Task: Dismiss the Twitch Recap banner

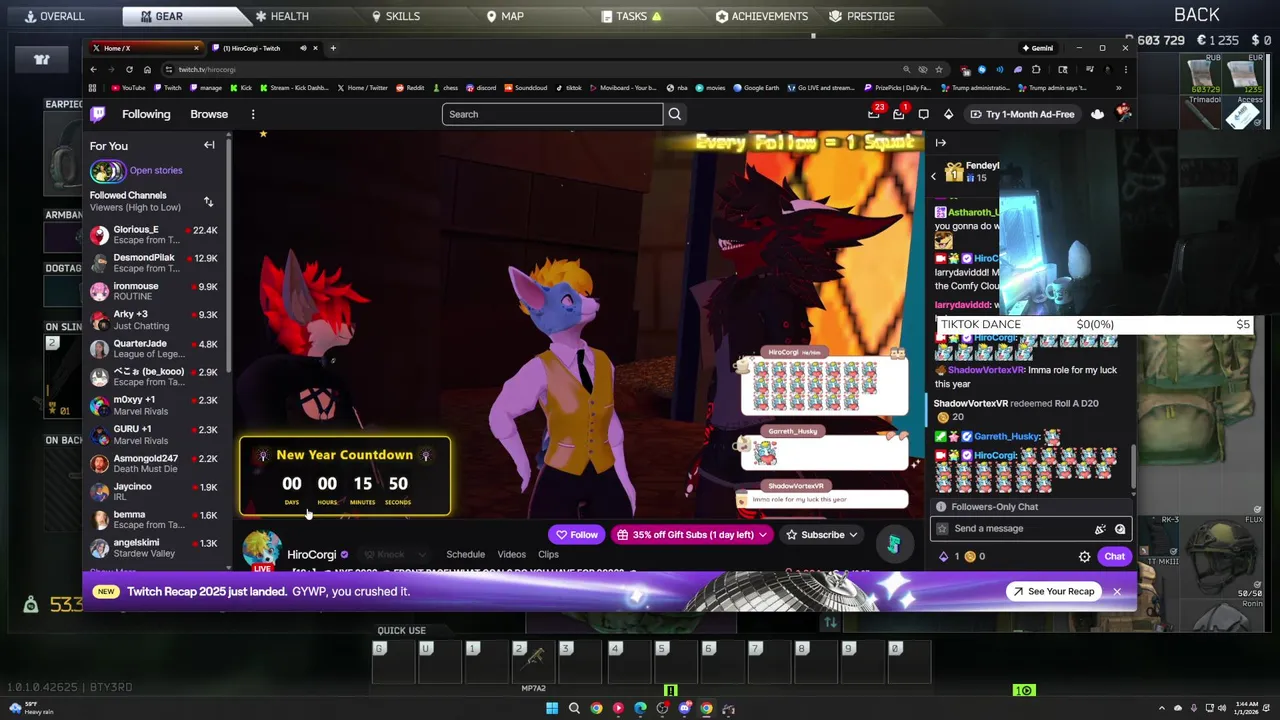Action: click(1117, 591)
